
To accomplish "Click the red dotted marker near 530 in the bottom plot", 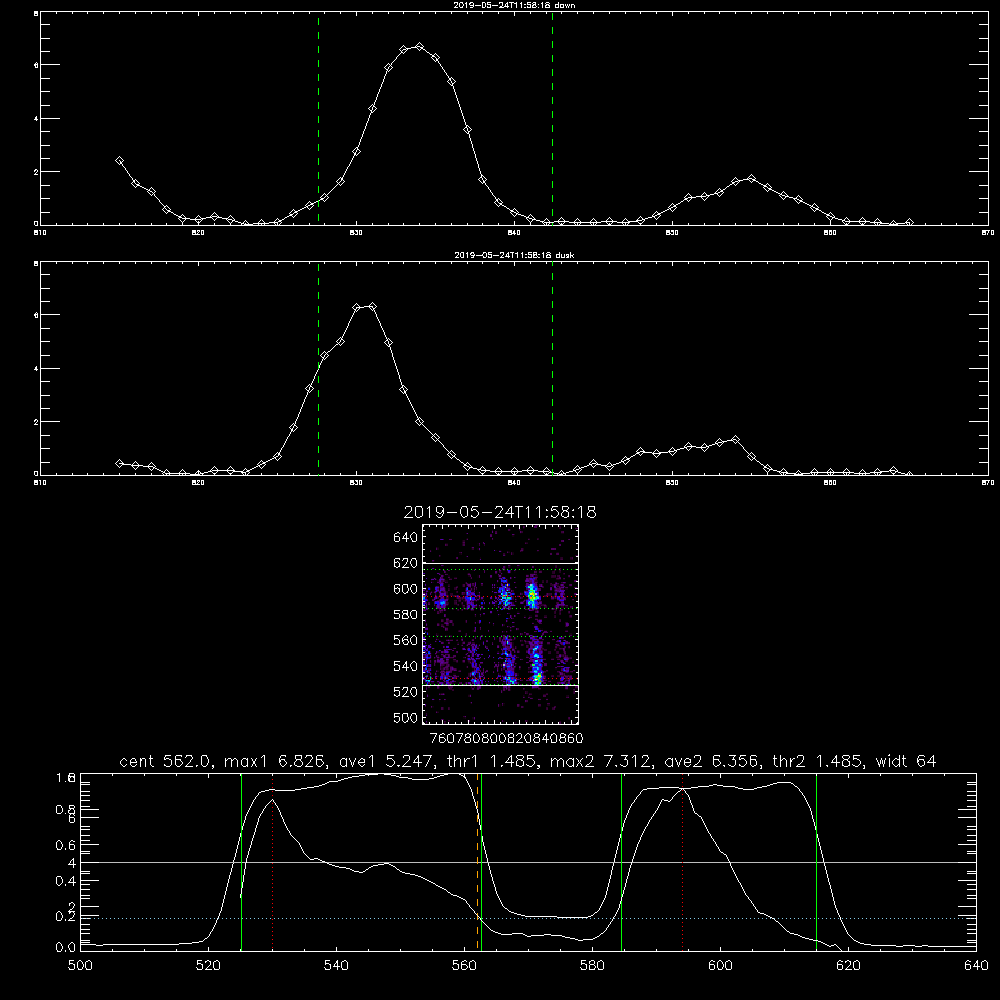I will [273, 862].
